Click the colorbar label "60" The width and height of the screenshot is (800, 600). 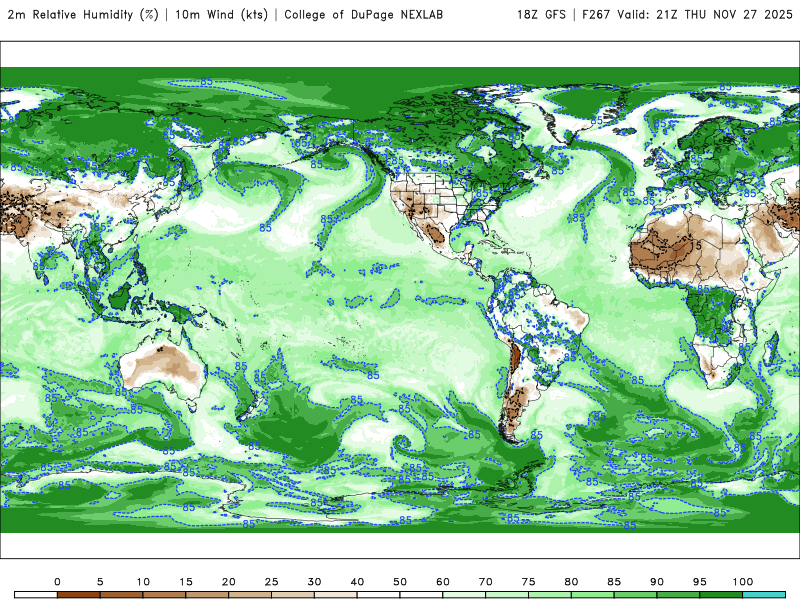click(443, 582)
